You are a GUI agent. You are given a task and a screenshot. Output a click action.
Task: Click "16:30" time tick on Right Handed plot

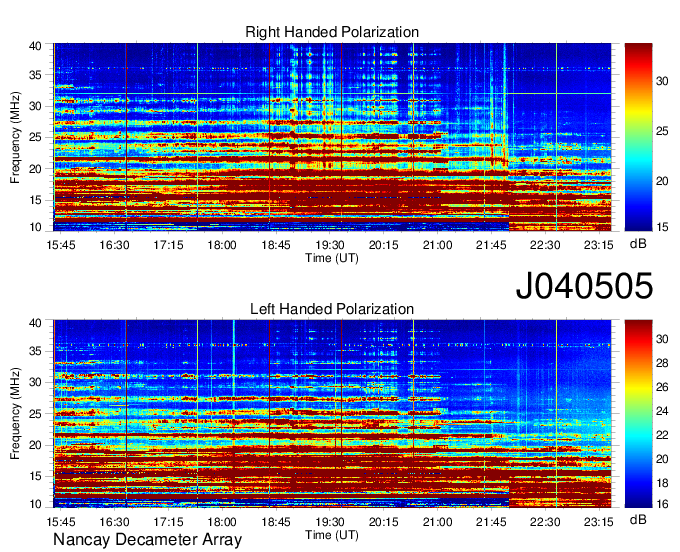(x=114, y=245)
